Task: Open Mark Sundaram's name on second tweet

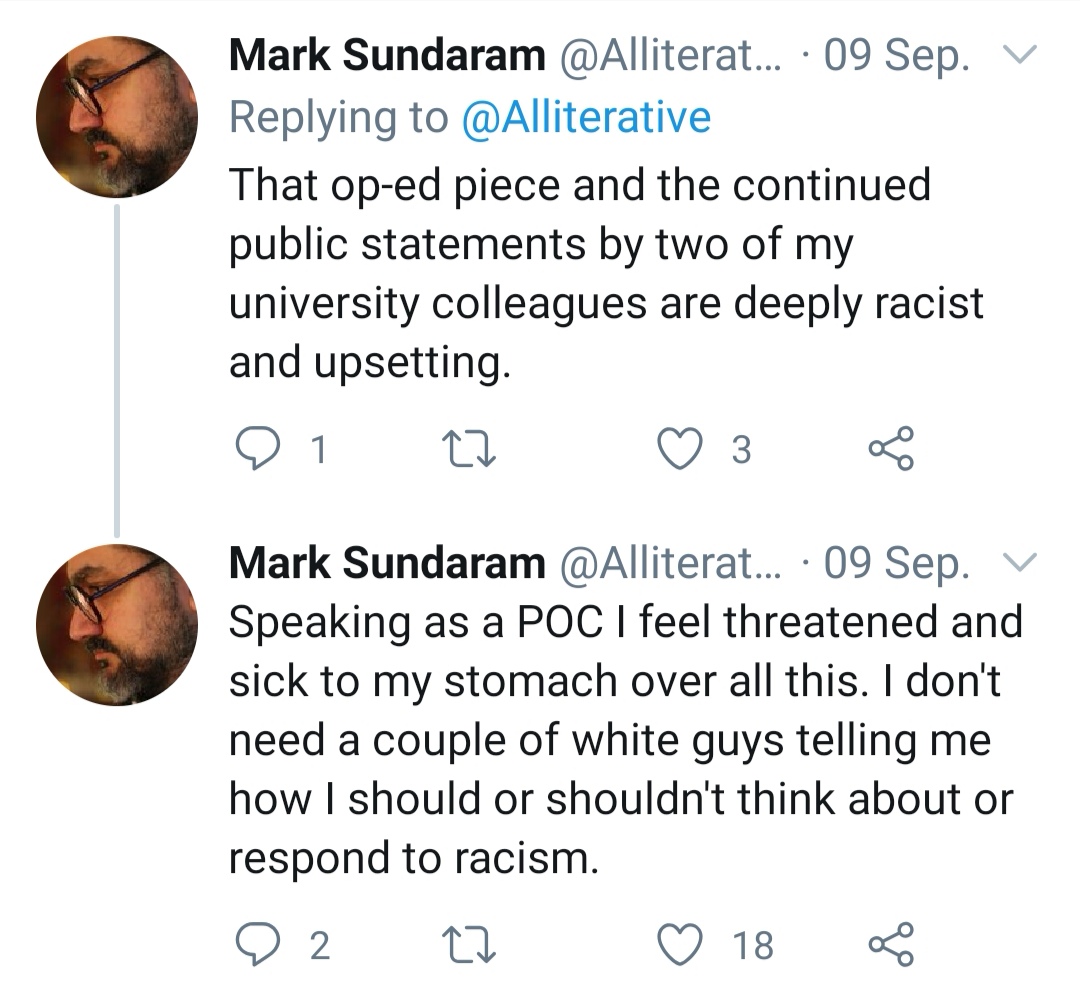Action: click(x=386, y=563)
